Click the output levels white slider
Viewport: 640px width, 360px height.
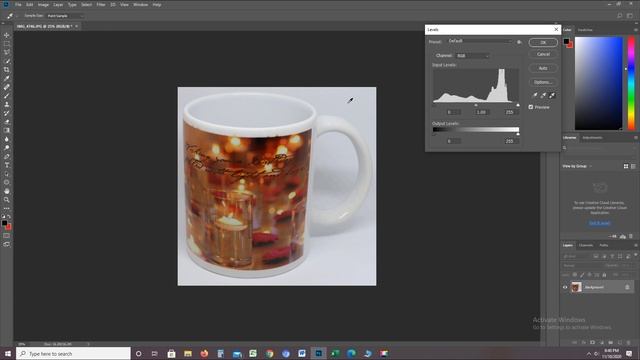tap(518, 134)
